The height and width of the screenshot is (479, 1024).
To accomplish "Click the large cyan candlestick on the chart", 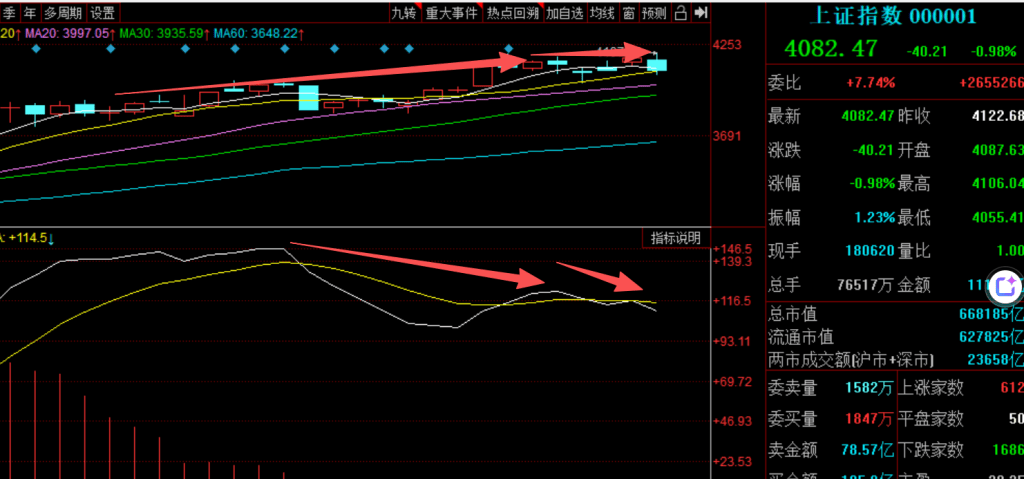I will pyautogui.click(x=309, y=97).
